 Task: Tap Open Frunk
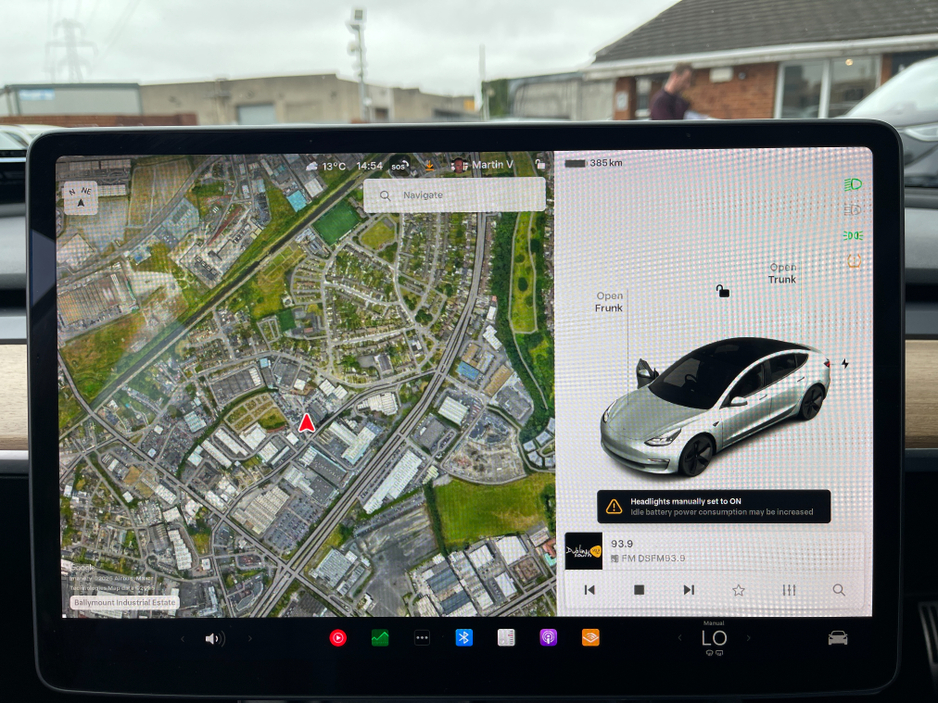(609, 302)
